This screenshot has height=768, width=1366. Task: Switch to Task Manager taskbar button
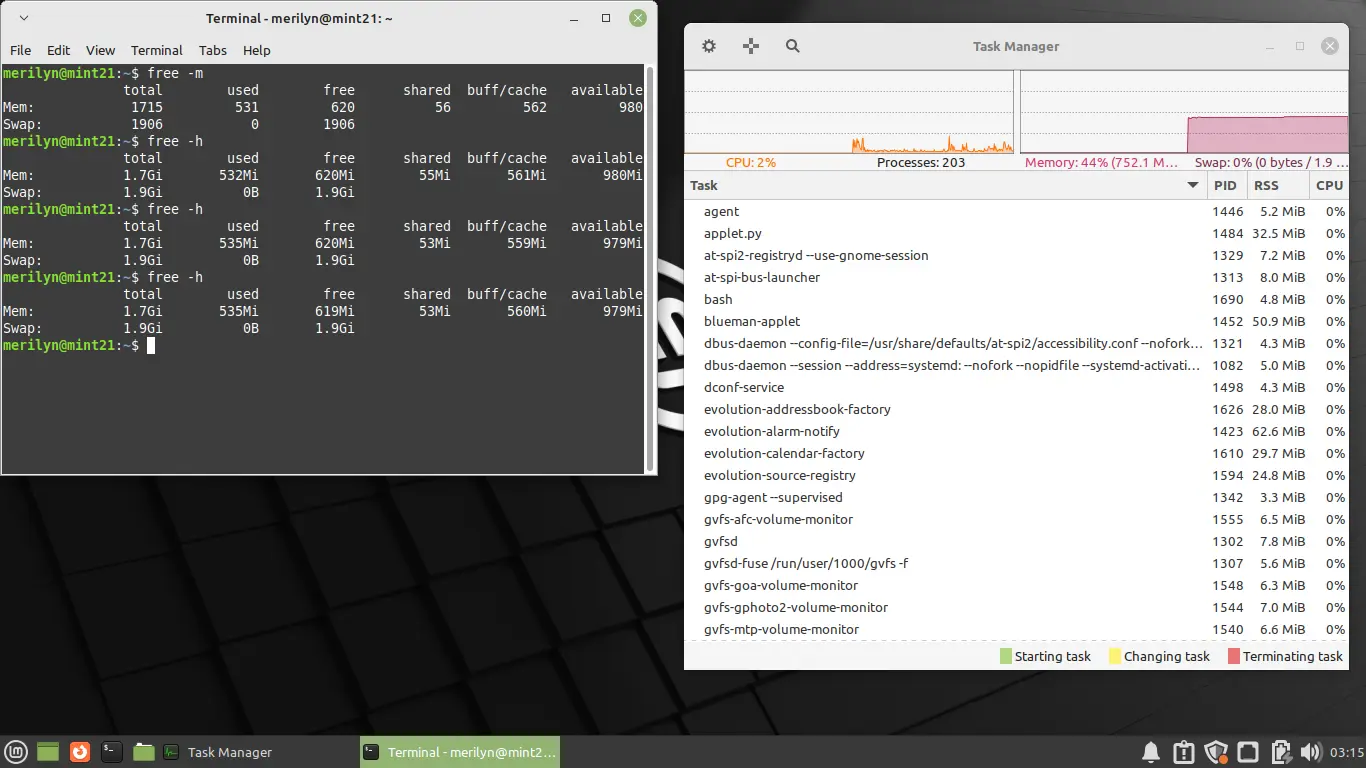tap(218, 752)
